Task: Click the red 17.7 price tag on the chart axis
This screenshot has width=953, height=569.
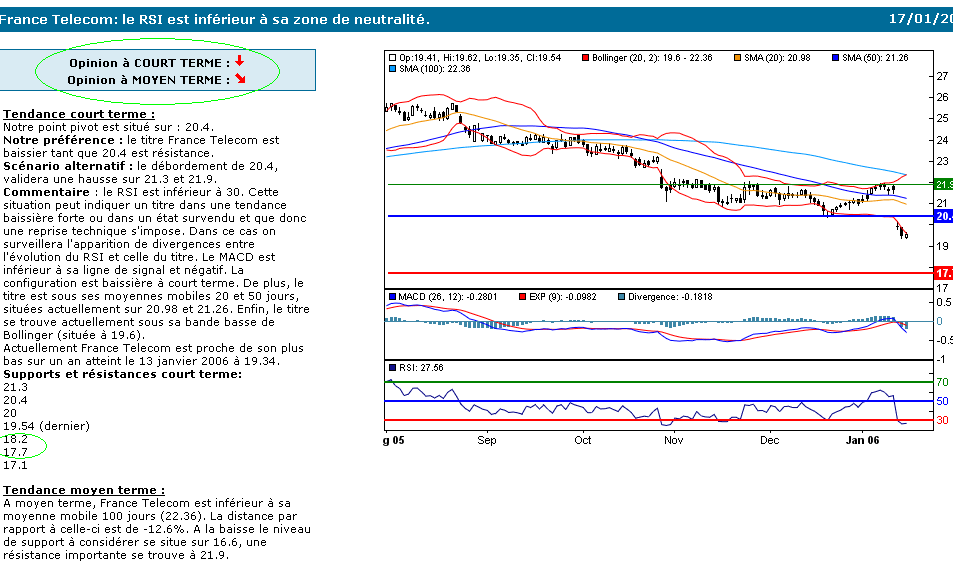Action: click(944, 273)
